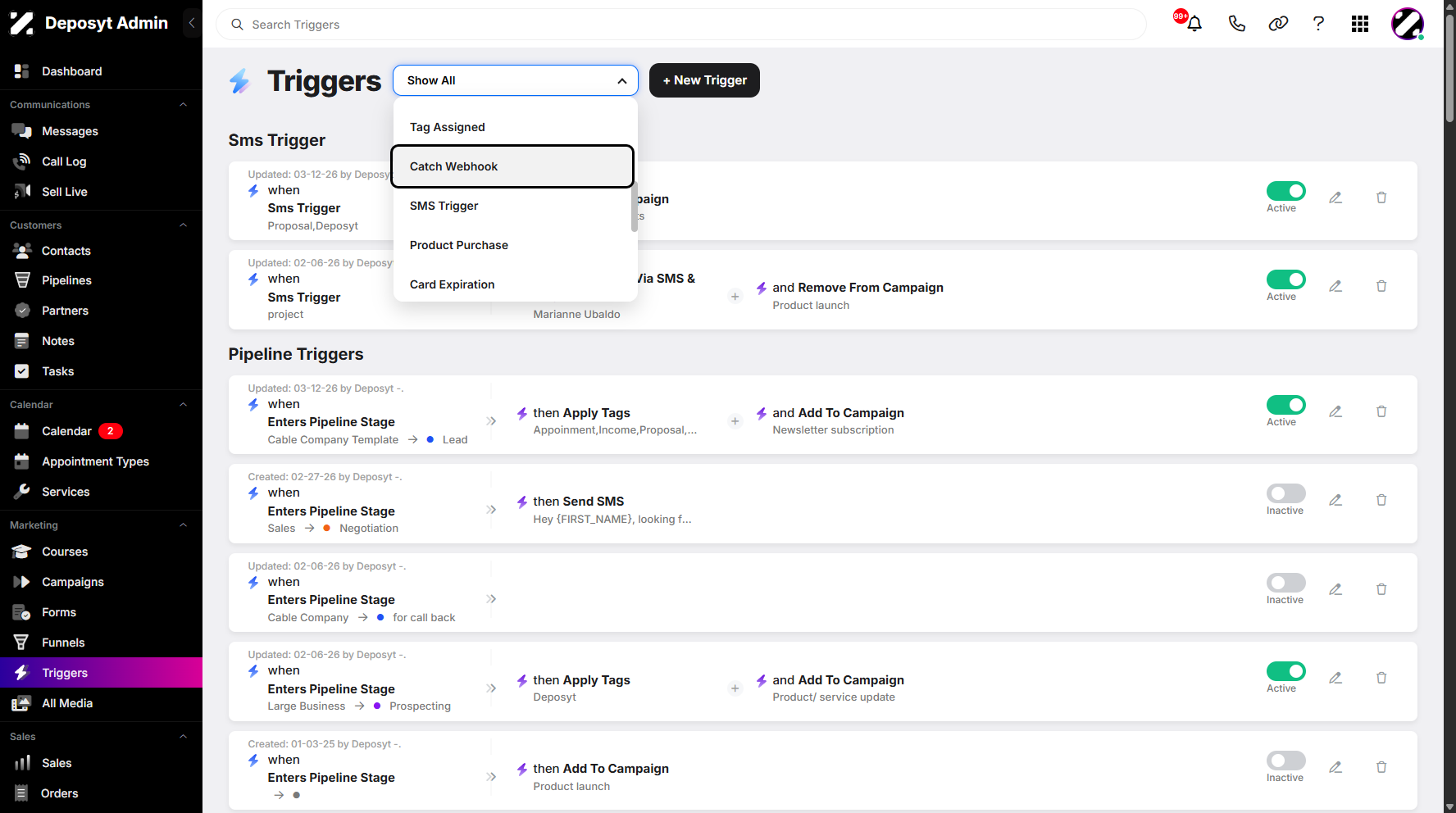Collapse the Communications sidebar section
Viewport: 1456px width, 813px height.
tap(184, 105)
